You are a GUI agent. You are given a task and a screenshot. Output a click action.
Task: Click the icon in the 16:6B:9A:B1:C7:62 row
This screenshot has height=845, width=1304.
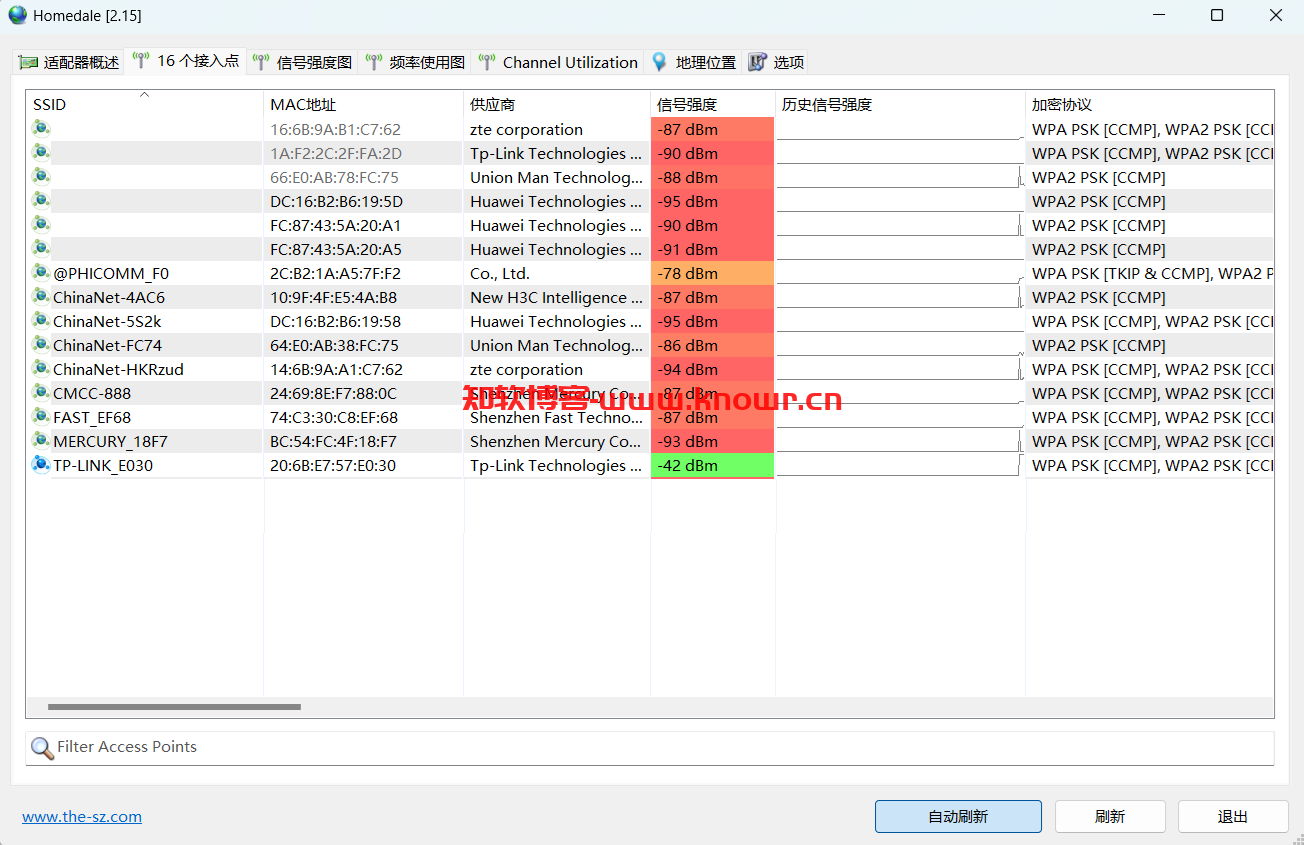point(41,128)
